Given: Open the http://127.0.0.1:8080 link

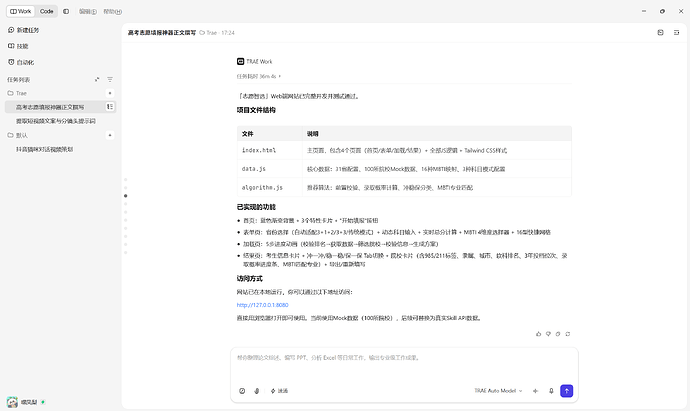Looking at the screenshot, I should 262,305.
